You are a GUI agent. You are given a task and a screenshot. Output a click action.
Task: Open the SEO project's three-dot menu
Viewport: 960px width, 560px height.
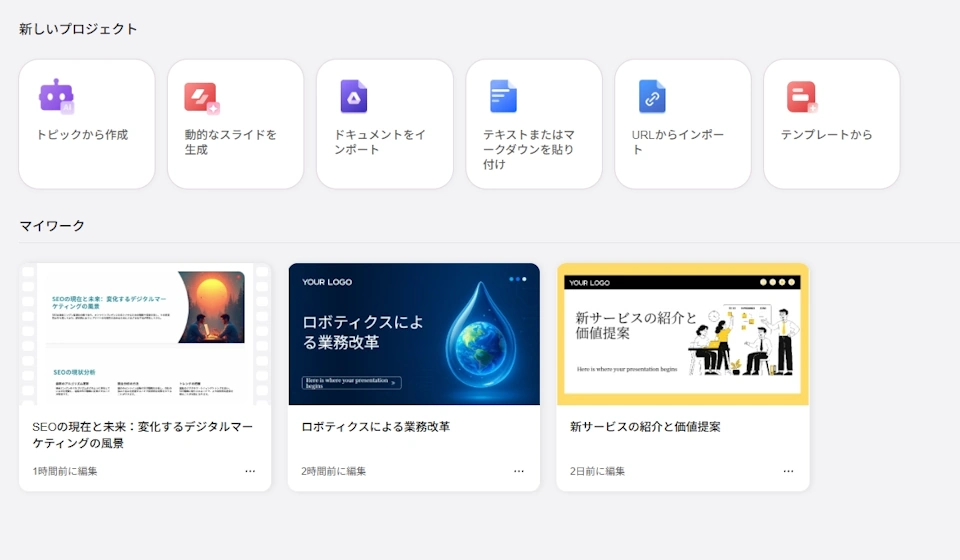coord(250,471)
